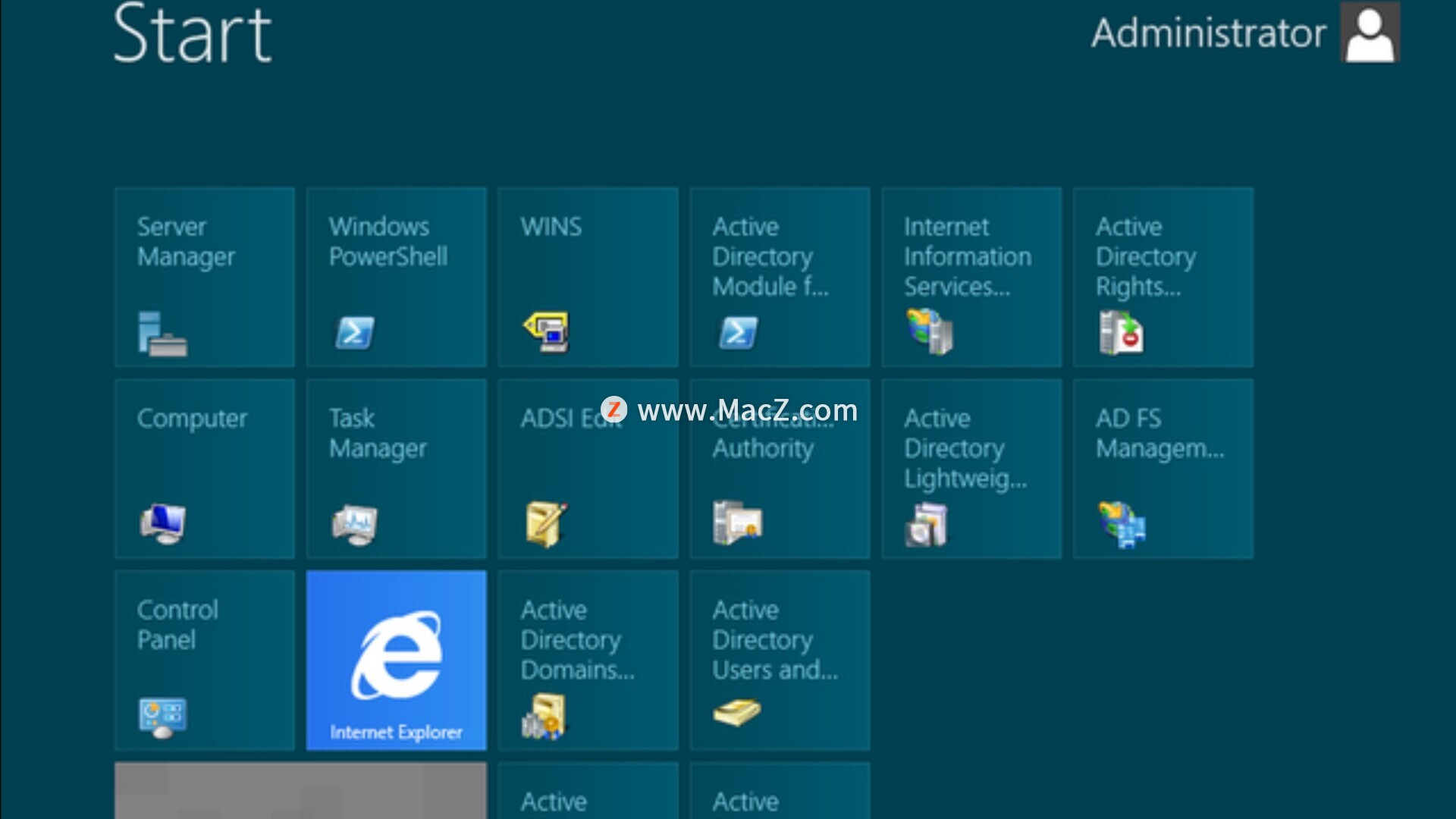Launch Windows PowerShell tile

[x=396, y=278]
